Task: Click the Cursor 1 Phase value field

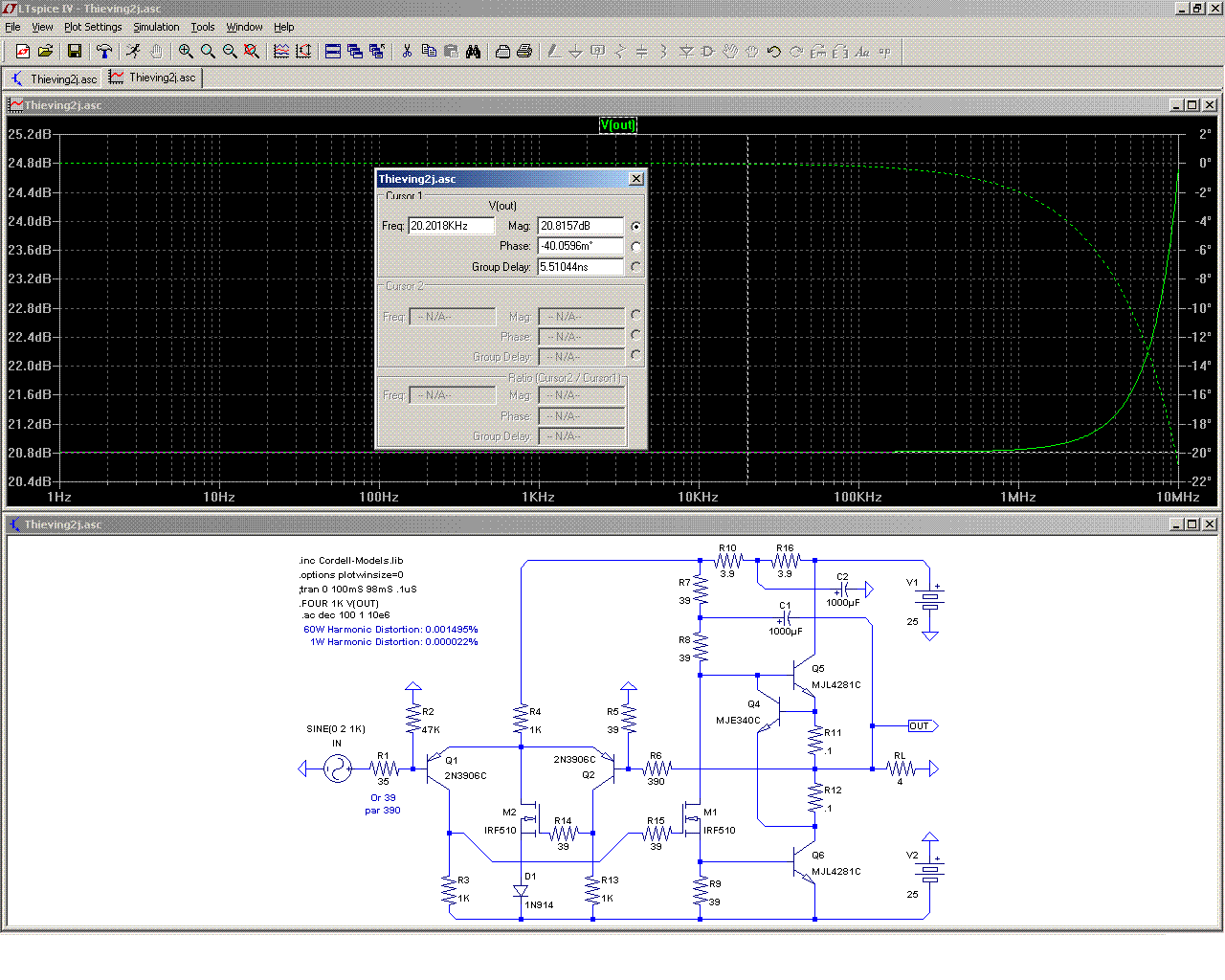Action: pos(581,246)
